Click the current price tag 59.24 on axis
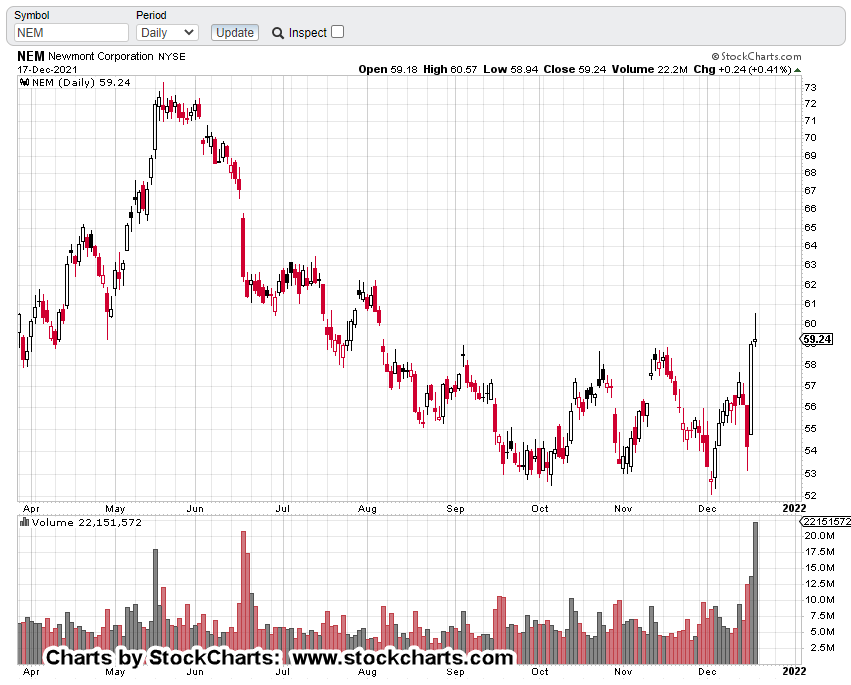Screen dimensions: 851x685 pos(817,340)
